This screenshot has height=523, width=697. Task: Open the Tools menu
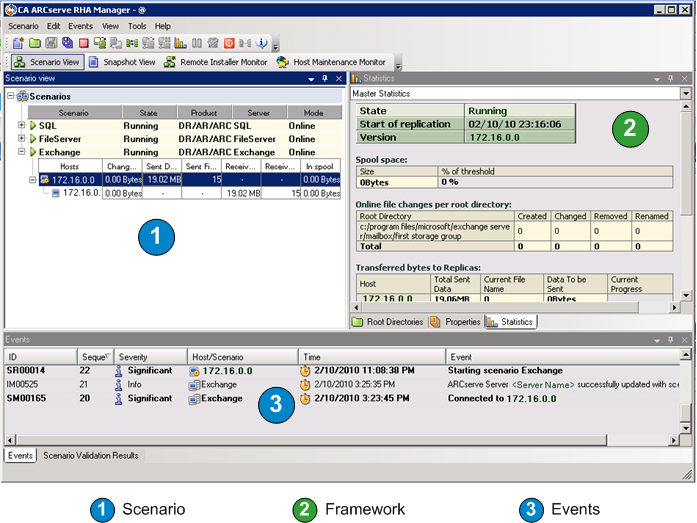(x=137, y=26)
